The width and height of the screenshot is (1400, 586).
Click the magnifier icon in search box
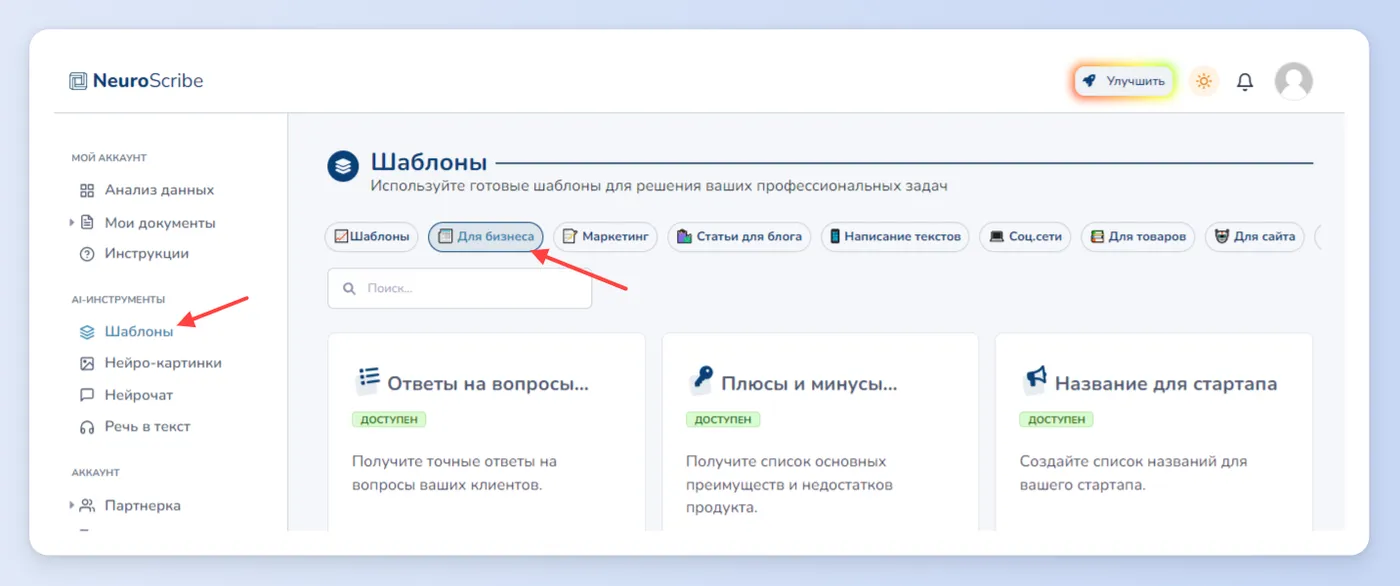pyautogui.click(x=349, y=288)
